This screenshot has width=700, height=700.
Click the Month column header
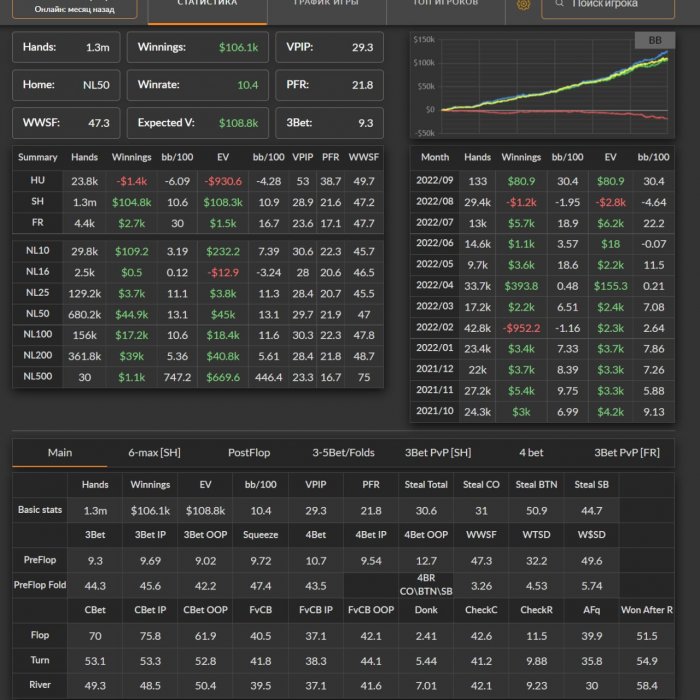point(435,157)
